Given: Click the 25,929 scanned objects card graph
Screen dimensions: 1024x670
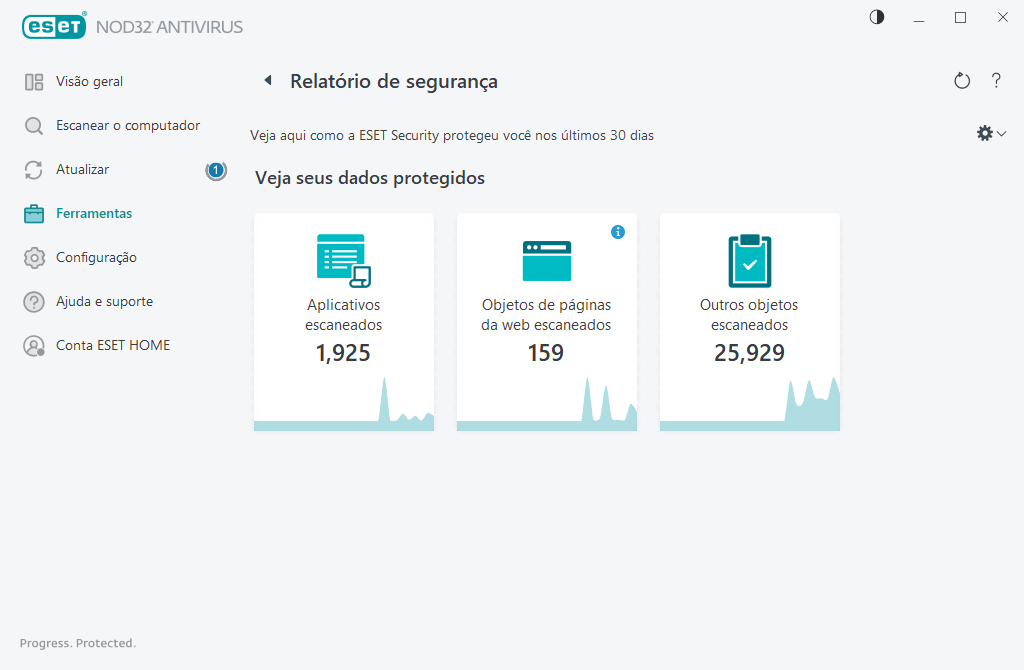Looking at the screenshot, I should point(810,405).
